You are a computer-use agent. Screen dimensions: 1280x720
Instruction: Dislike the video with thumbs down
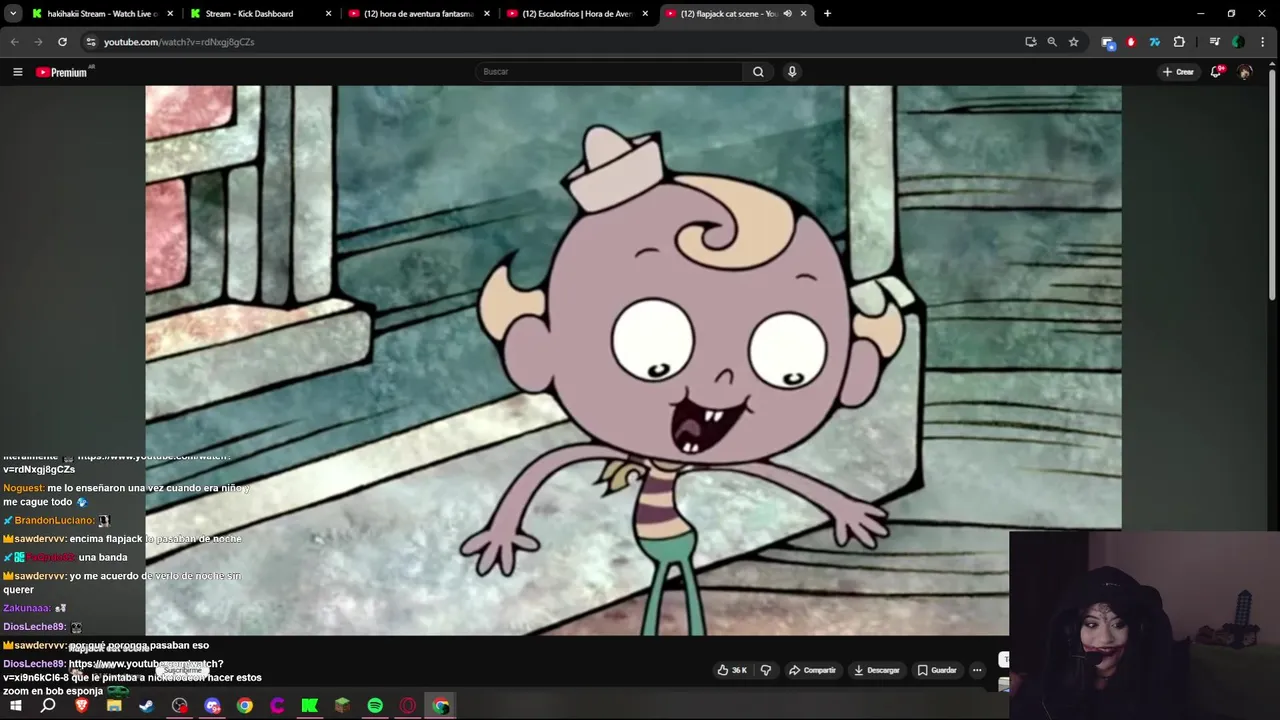tap(766, 670)
